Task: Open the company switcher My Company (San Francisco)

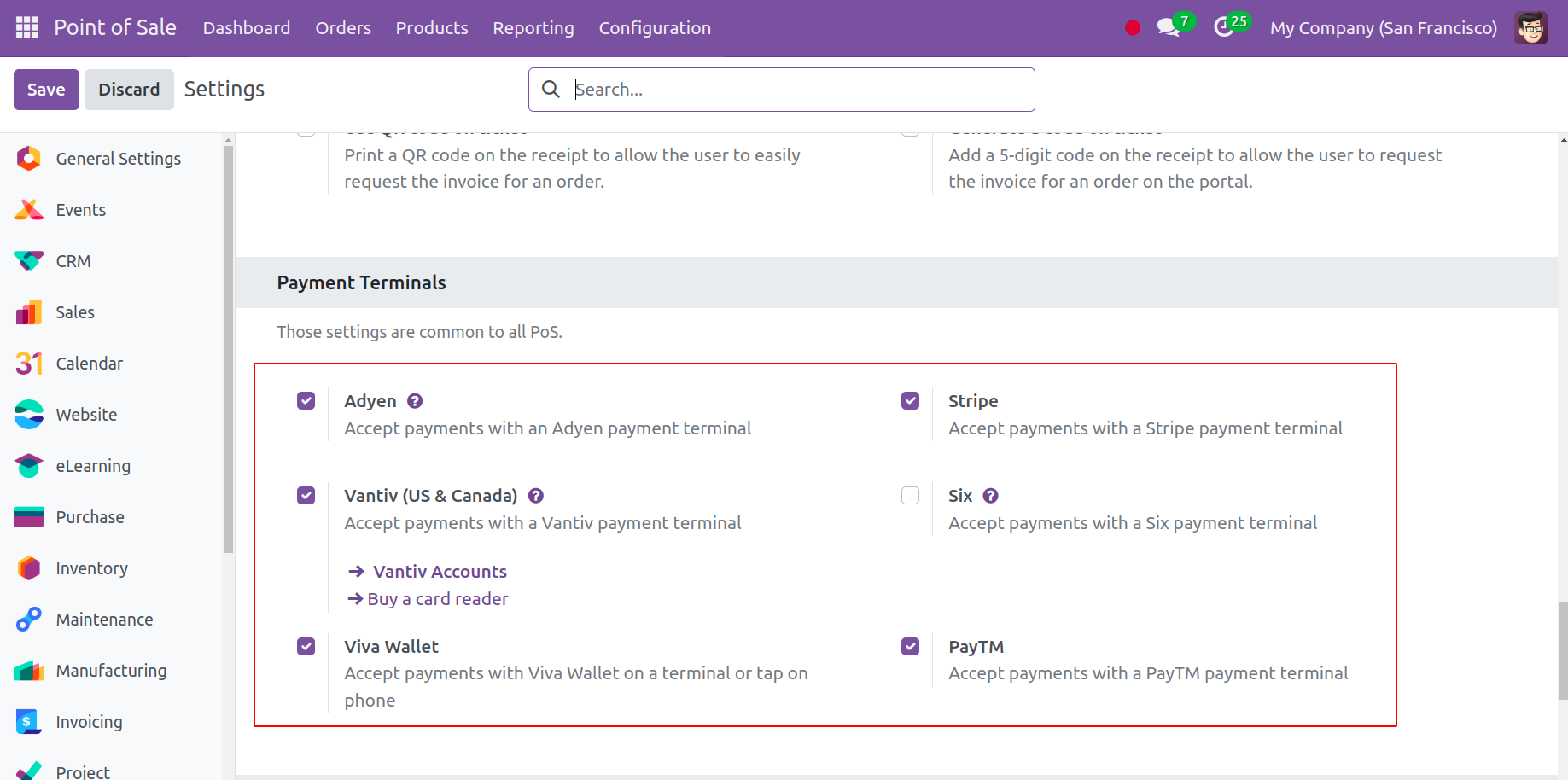Action: (1383, 28)
